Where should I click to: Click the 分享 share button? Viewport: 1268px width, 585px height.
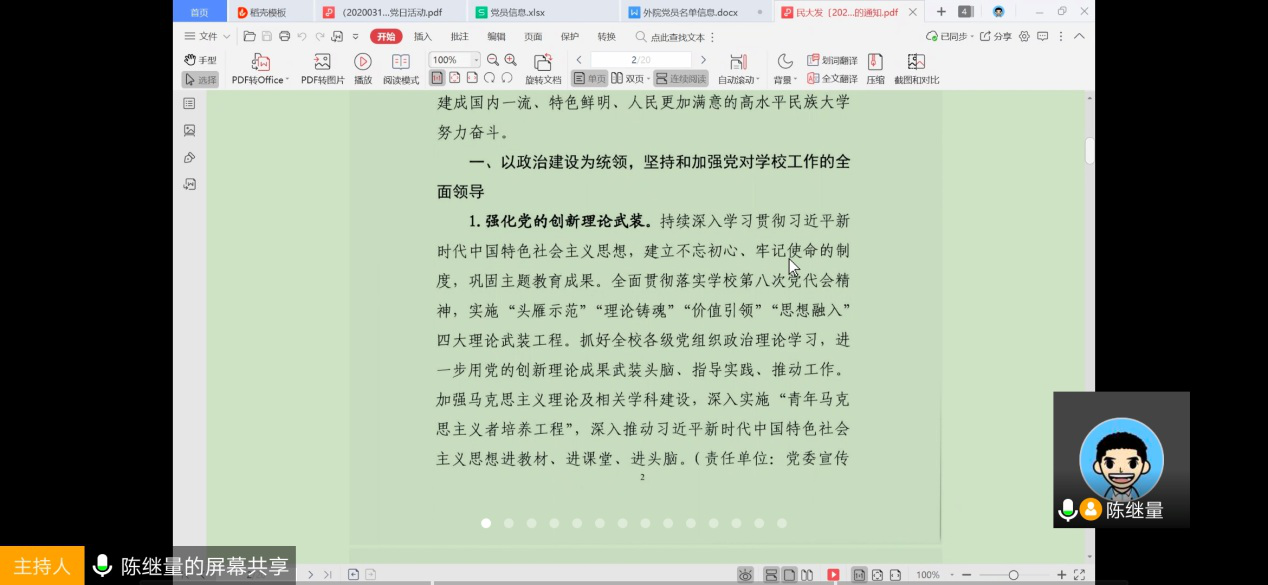point(996,37)
